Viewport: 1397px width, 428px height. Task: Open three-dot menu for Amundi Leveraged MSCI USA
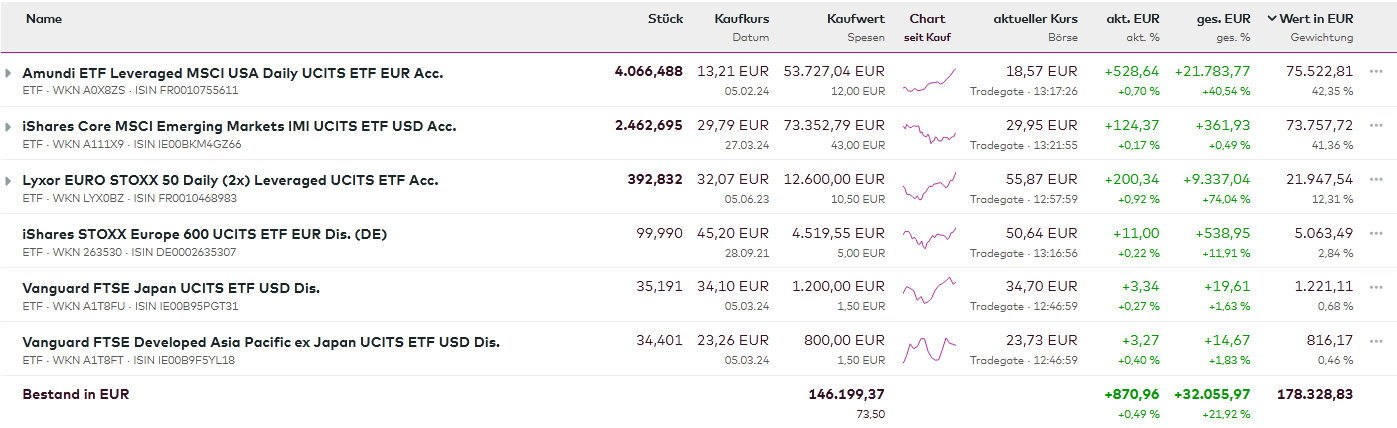point(1376,72)
